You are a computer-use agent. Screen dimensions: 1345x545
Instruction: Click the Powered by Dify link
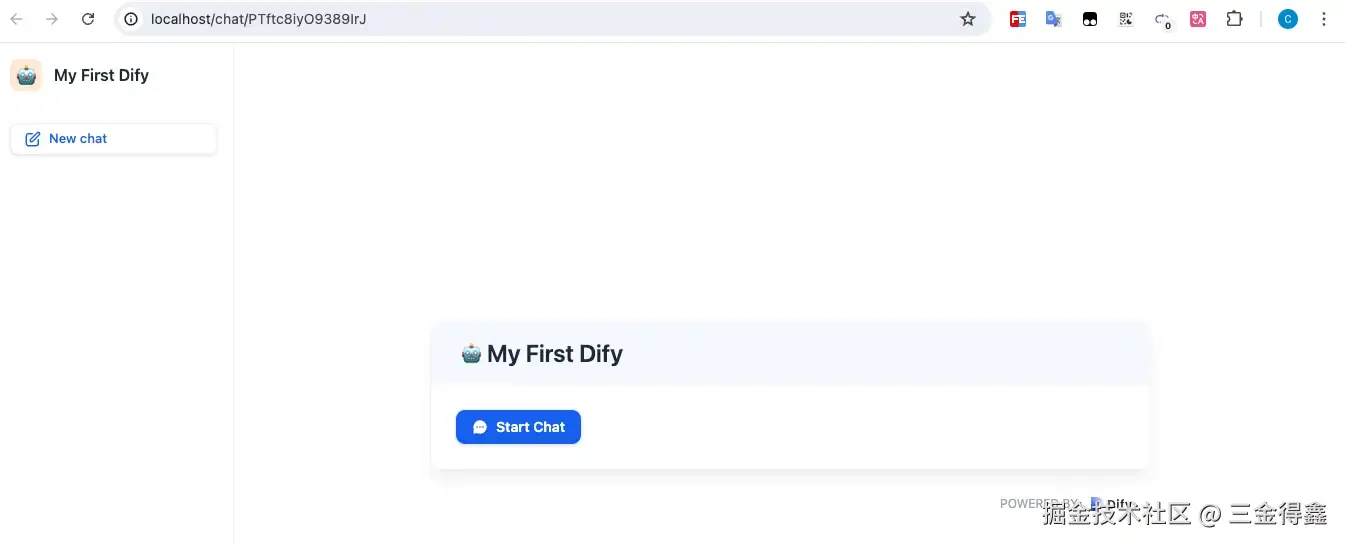1110,504
